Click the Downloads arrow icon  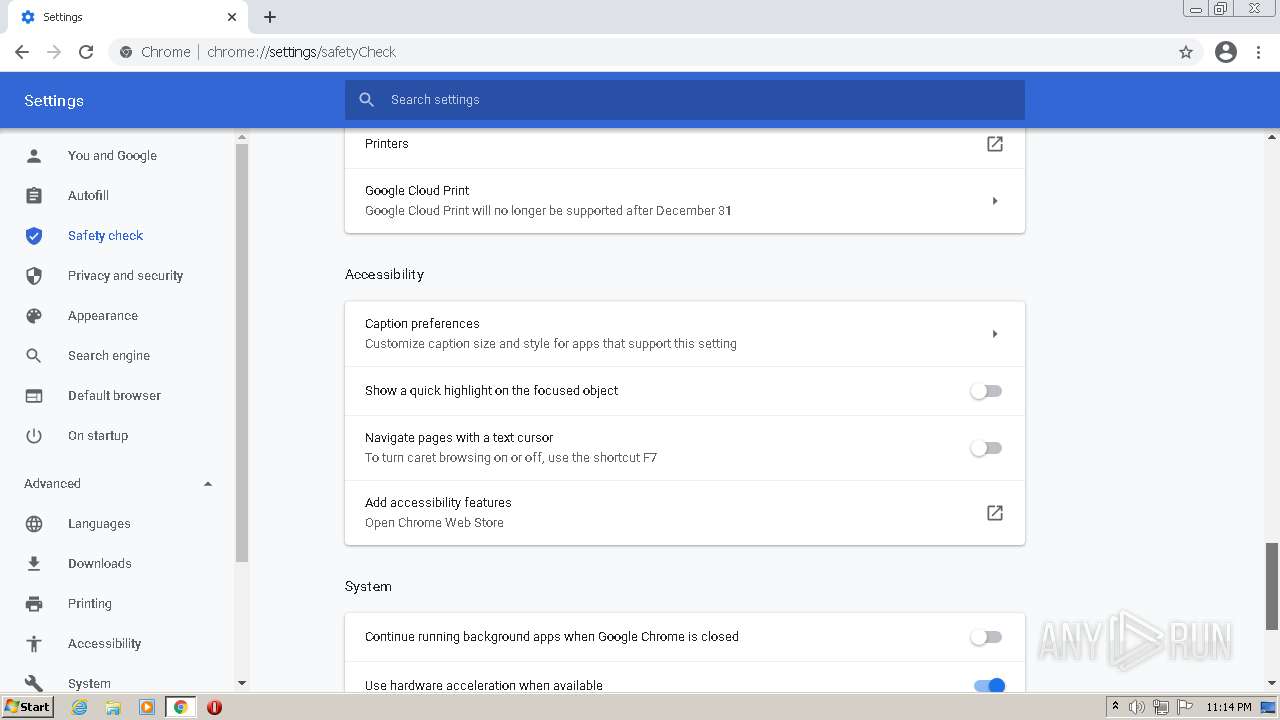(x=34, y=564)
